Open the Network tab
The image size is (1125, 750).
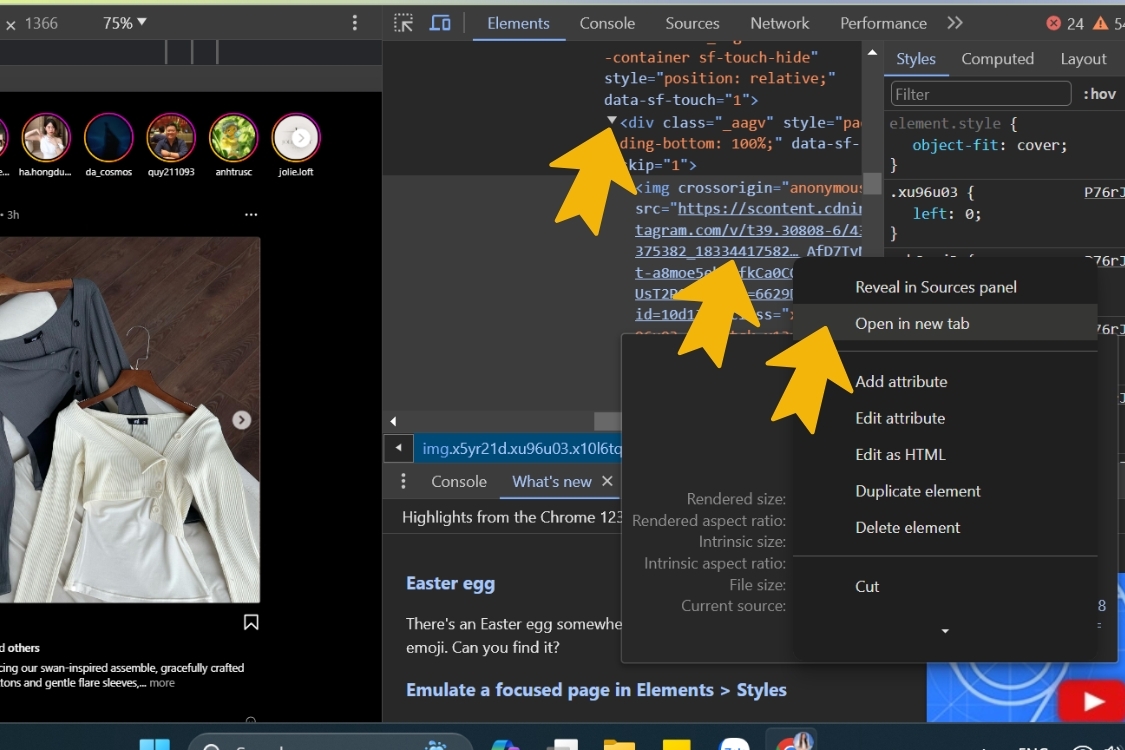(779, 23)
